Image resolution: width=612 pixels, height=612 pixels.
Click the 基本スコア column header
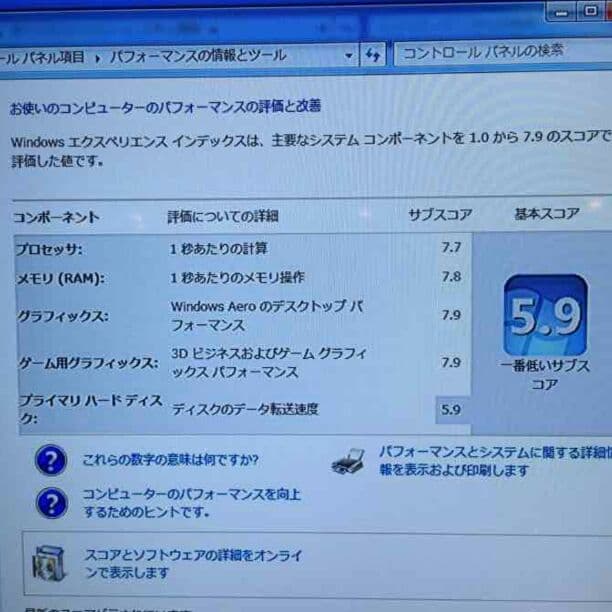pos(547,214)
